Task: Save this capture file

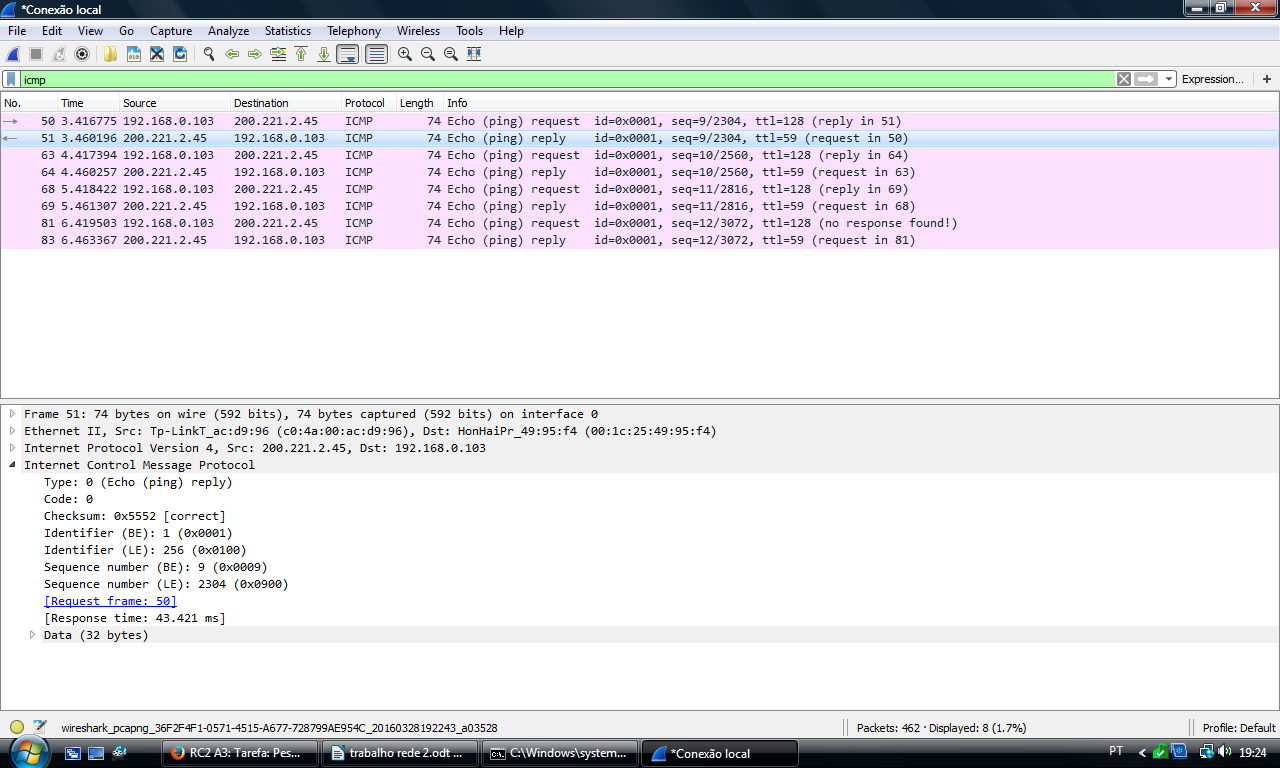Action: (x=134, y=54)
